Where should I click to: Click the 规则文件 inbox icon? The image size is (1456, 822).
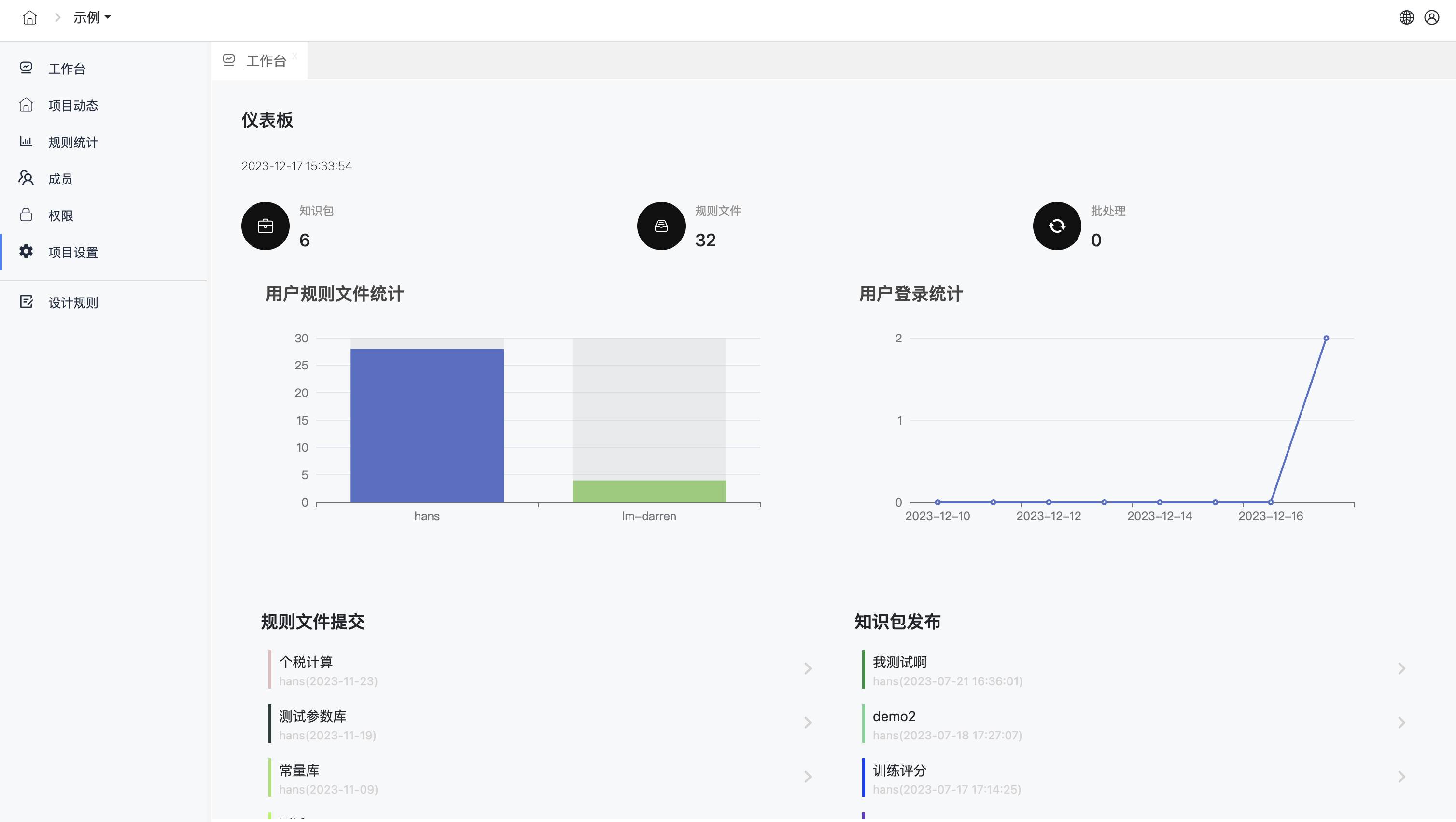[661, 226]
